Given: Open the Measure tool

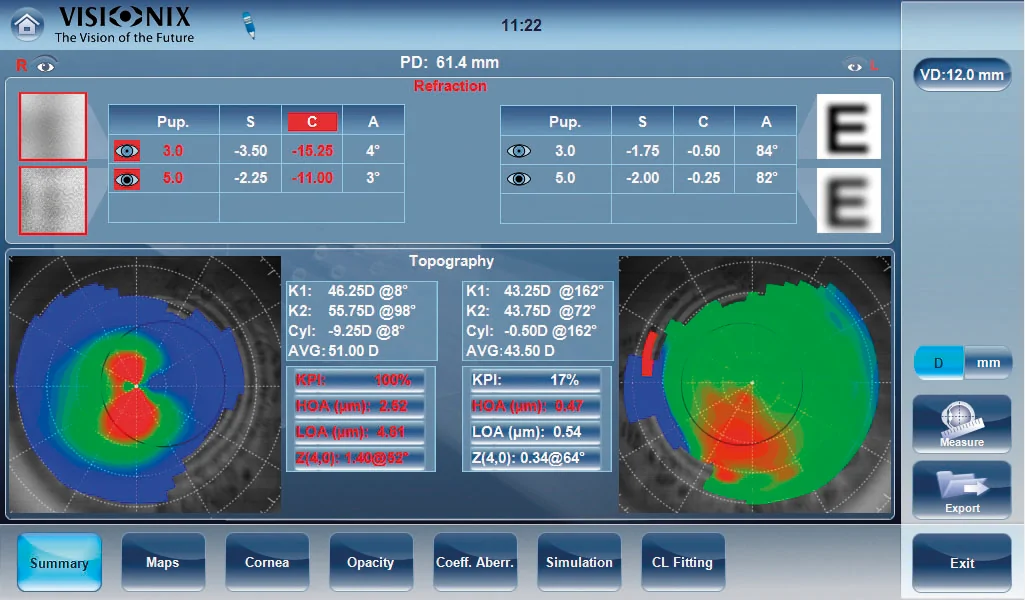Looking at the screenshot, I should click(x=962, y=424).
